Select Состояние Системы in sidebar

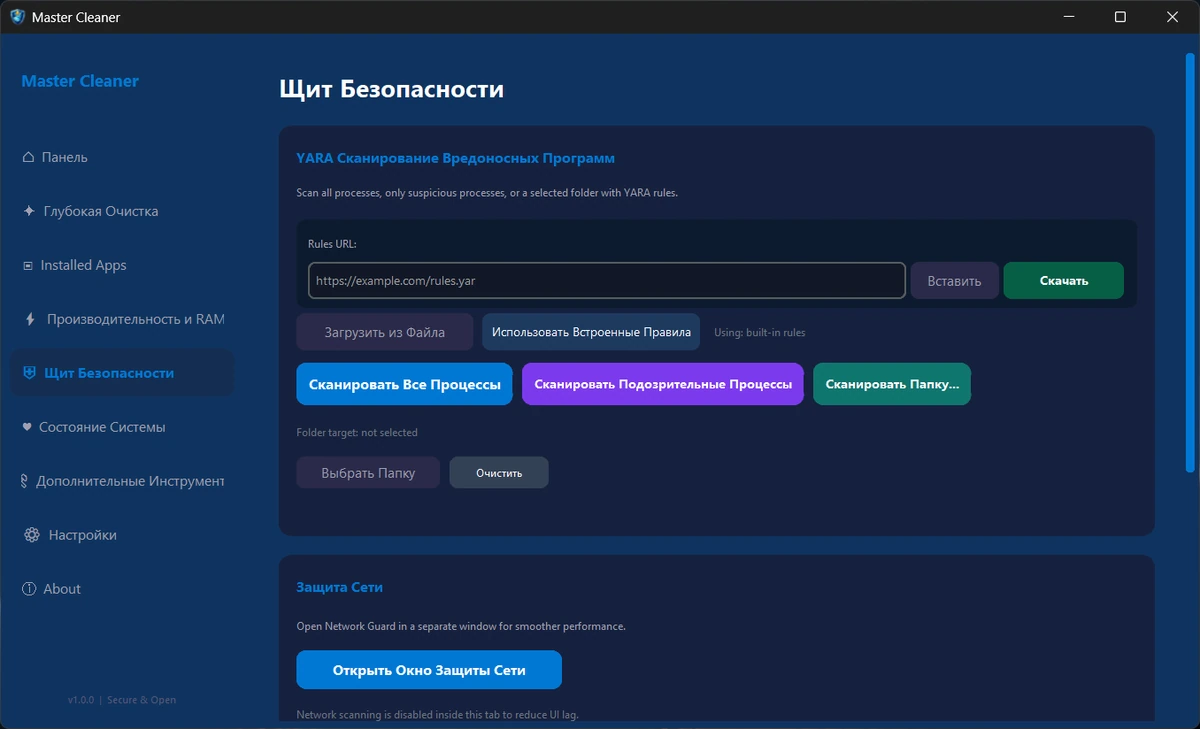122,427
